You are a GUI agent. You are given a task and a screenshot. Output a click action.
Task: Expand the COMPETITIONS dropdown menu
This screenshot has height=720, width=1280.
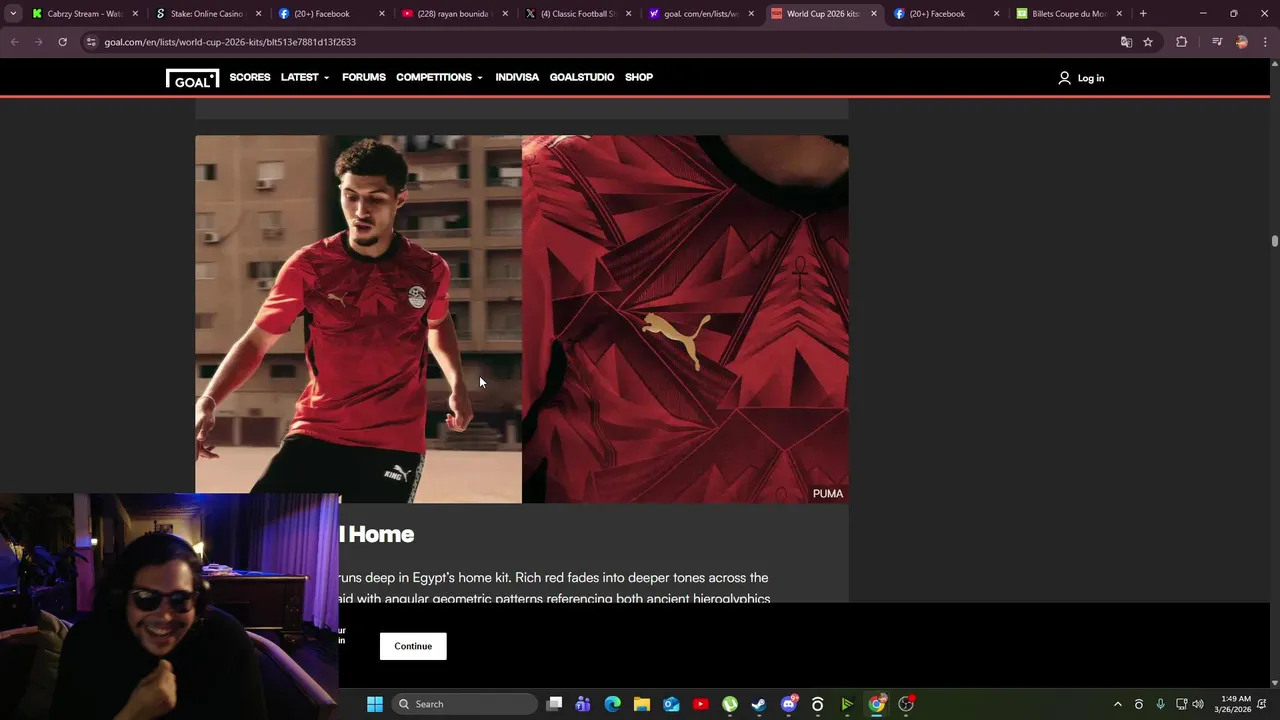tap(439, 77)
